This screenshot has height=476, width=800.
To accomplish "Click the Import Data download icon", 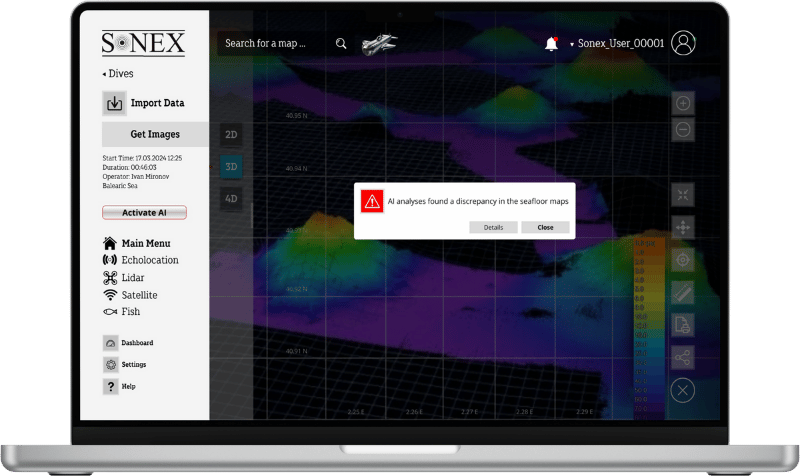I will [114, 103].
